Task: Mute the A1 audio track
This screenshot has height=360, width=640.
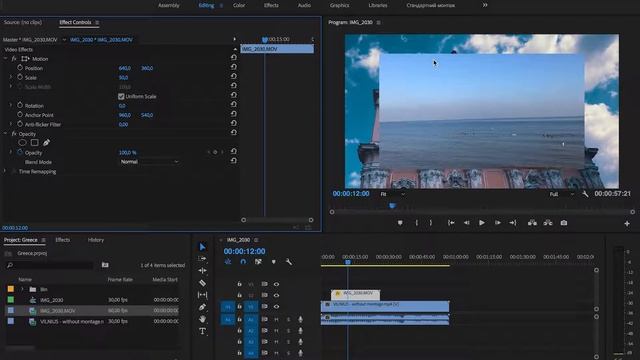Action: (276, 320)
